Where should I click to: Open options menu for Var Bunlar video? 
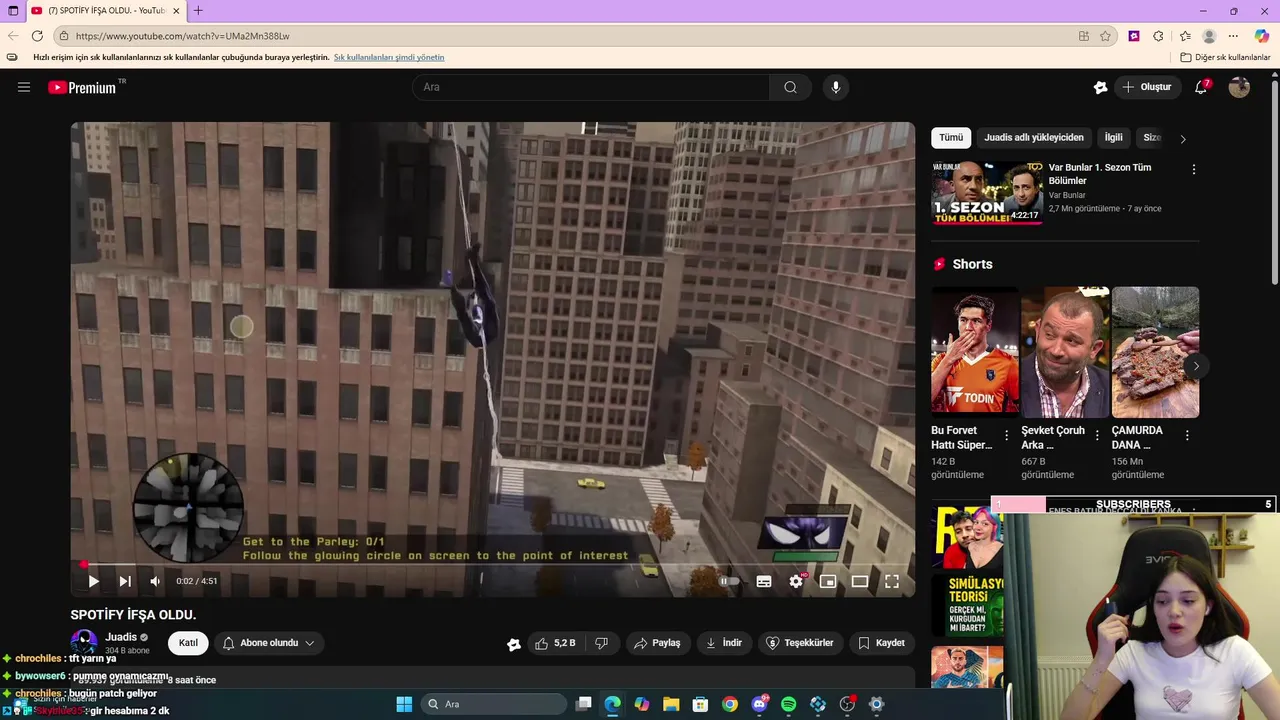click(1193, 170)
